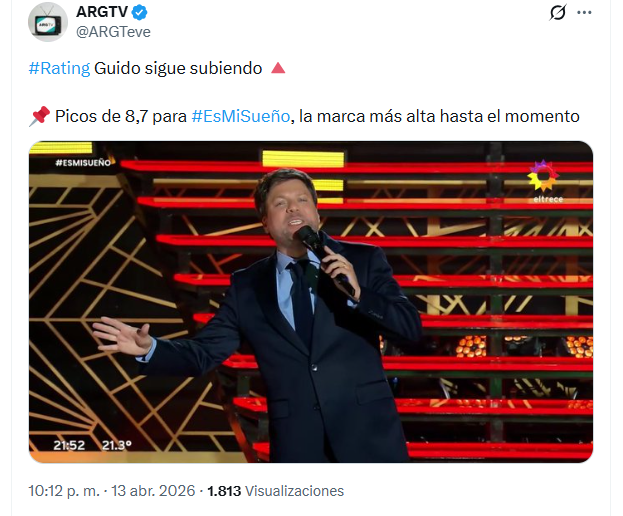Click the 13 abr. 2026 date
623x516 pixels.
(153, 491)
